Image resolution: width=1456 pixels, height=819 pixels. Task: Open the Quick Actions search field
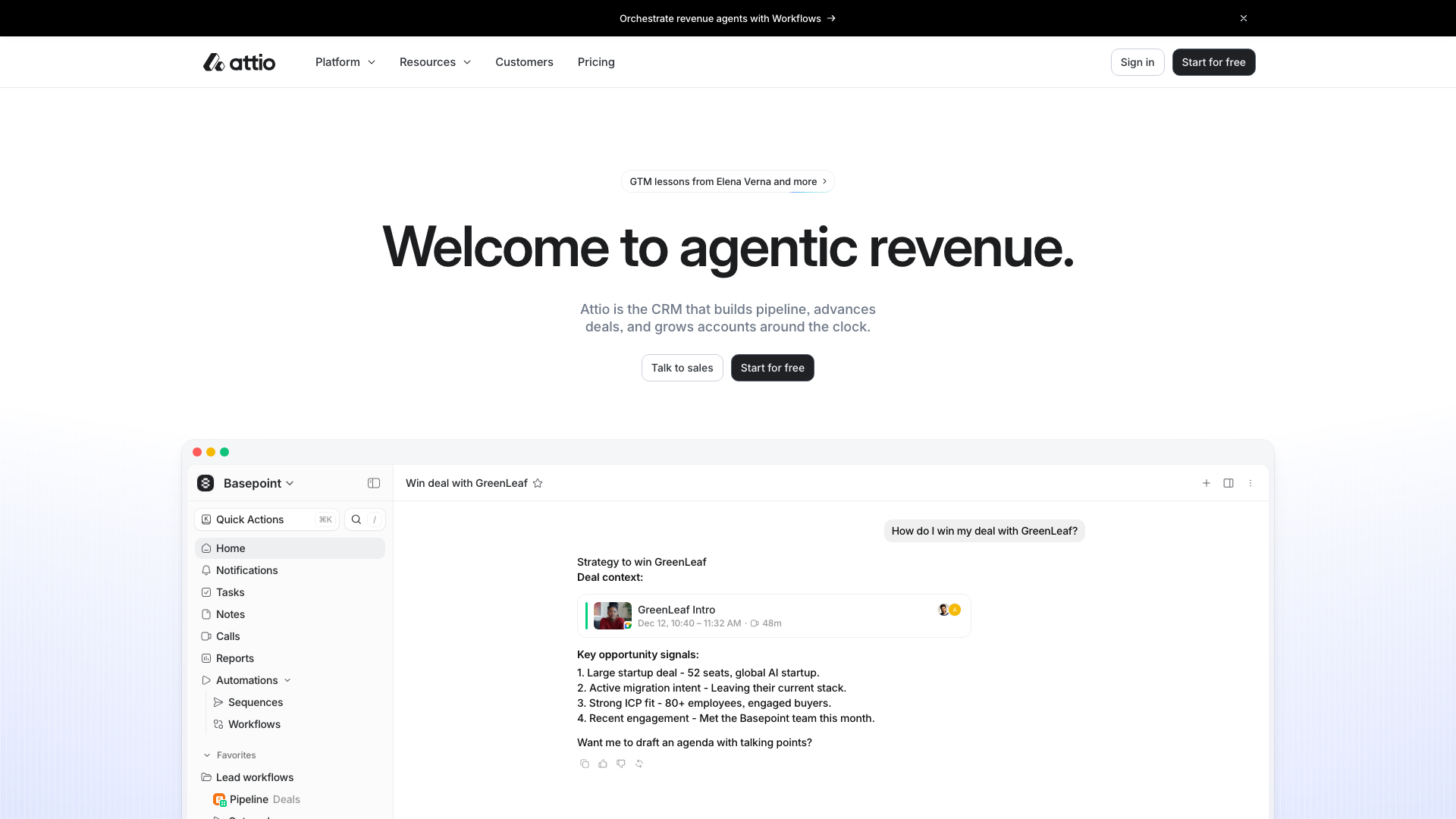(267, 519)
